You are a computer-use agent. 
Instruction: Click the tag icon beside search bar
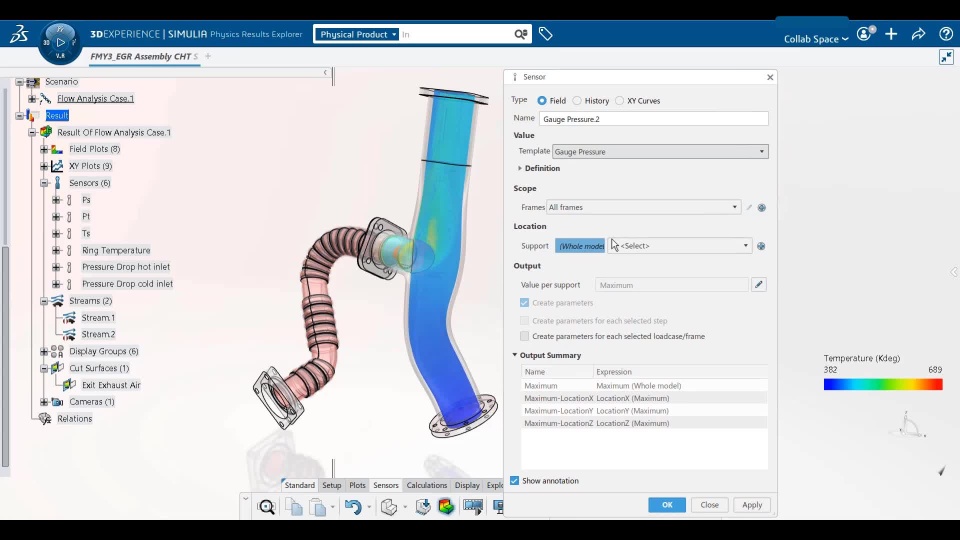click(545, 34)
